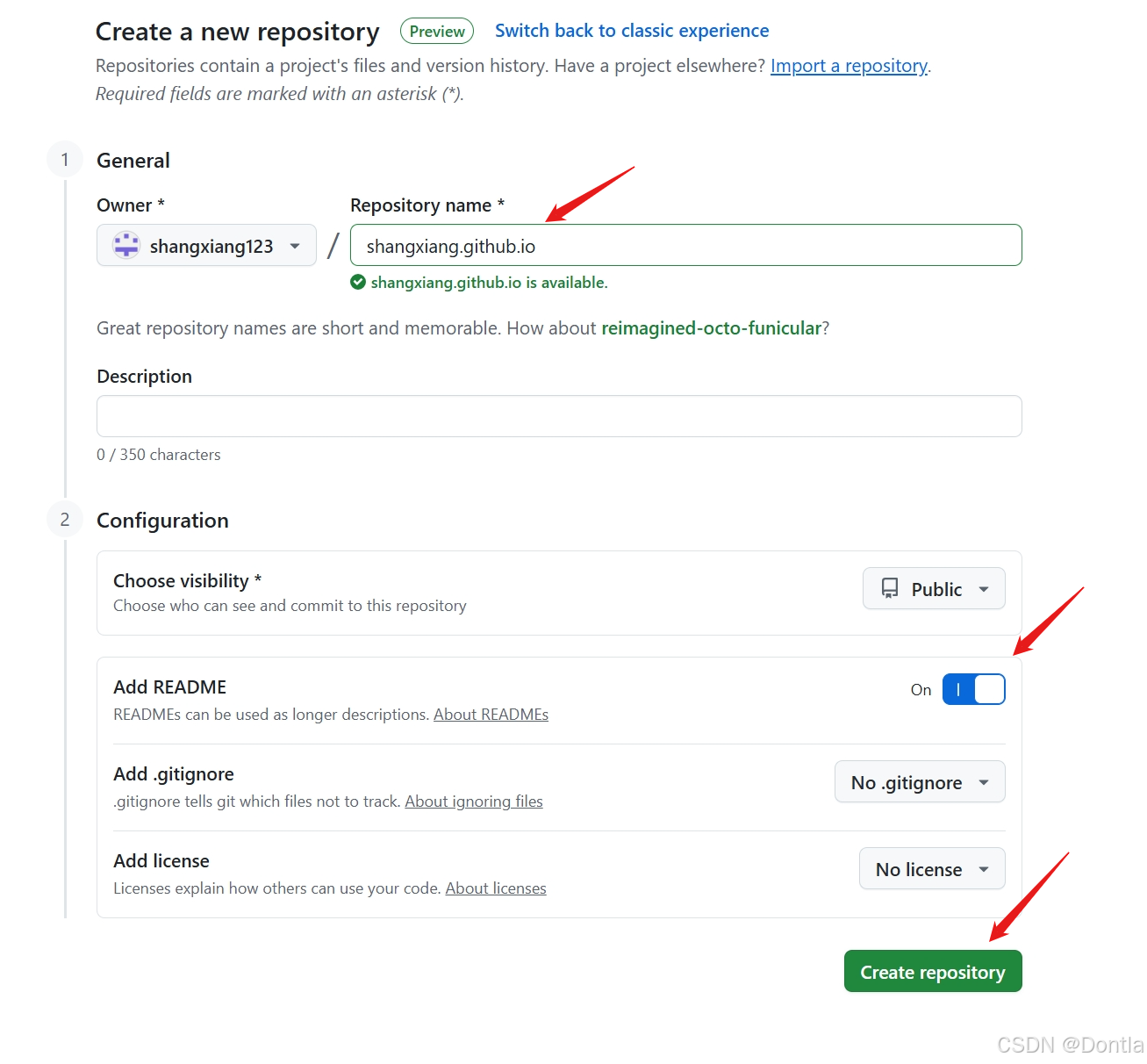Open the About ignoring files link
The height and width of the screenshot is (1064, 1147).
point(474,801)
